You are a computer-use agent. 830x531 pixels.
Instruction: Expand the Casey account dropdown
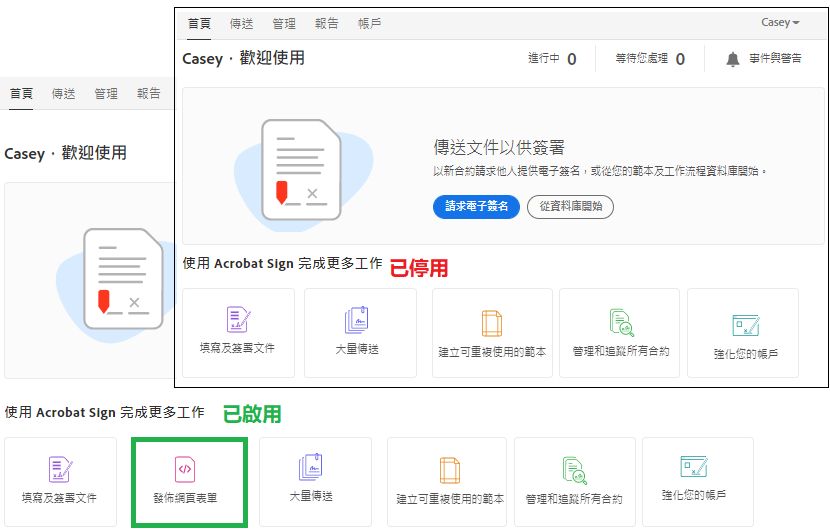tap(780, 22)
